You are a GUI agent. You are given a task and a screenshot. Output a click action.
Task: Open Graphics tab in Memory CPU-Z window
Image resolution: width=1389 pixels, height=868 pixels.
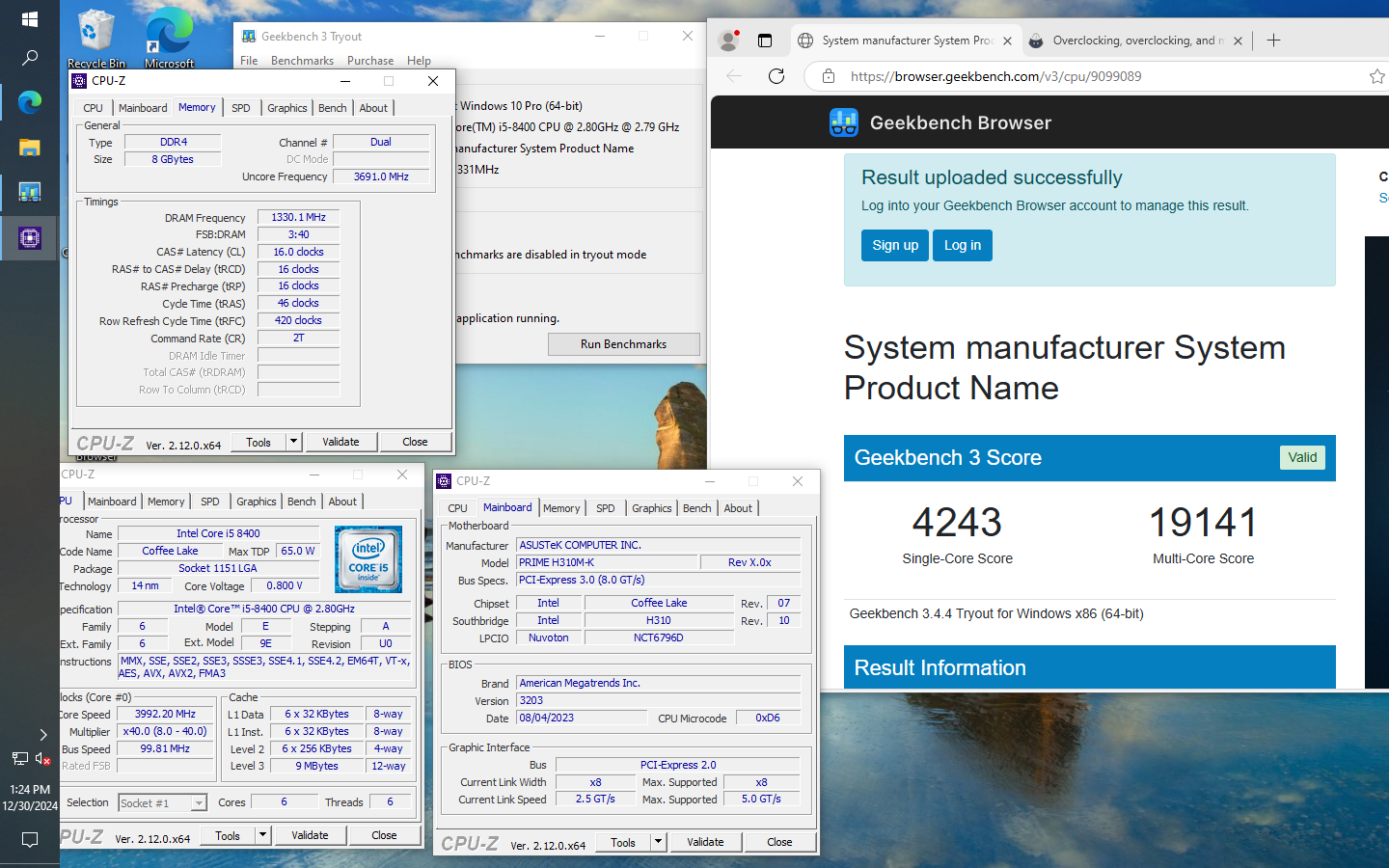(287, 108)
